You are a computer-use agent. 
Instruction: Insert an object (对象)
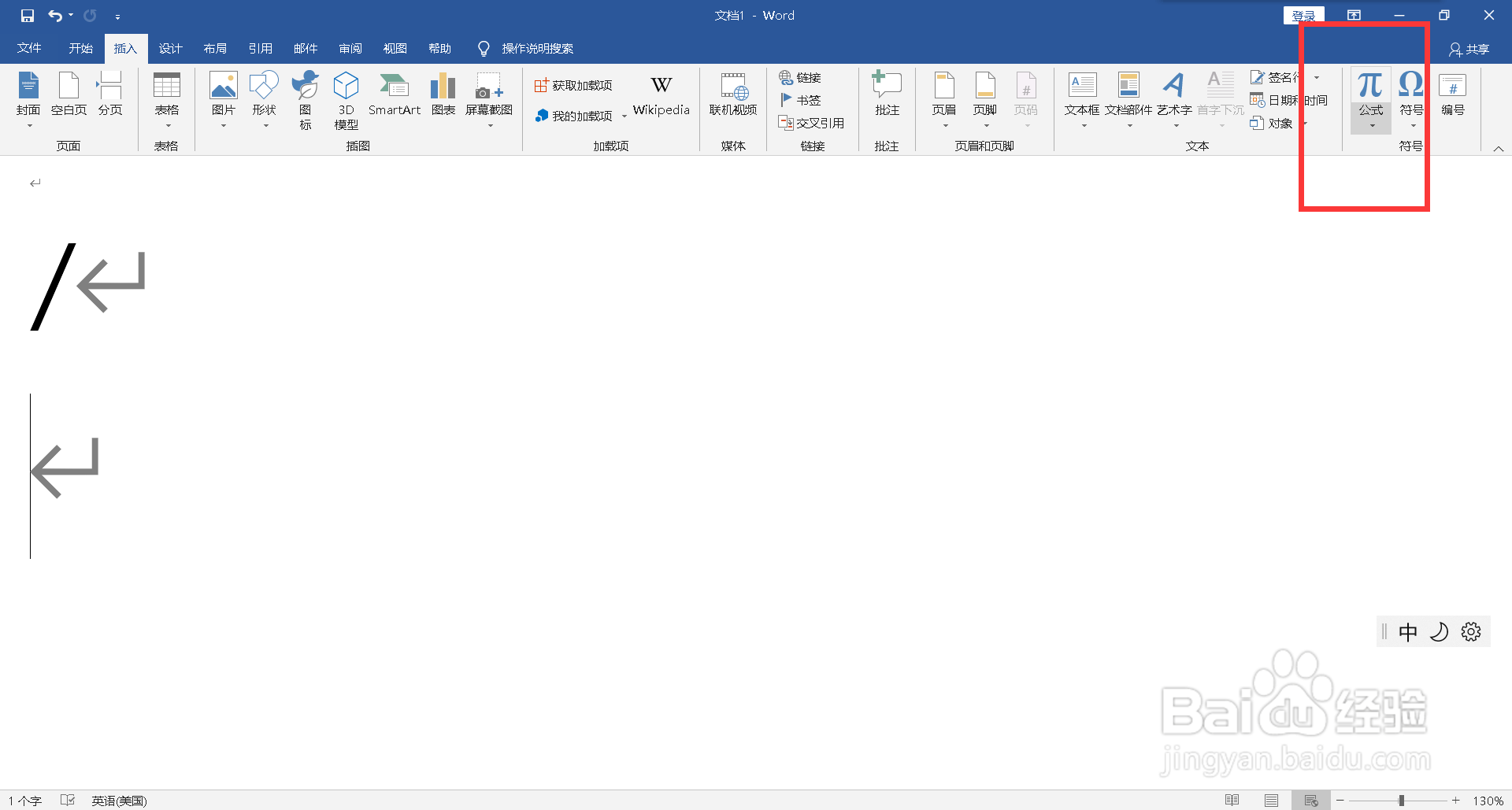1271,123
